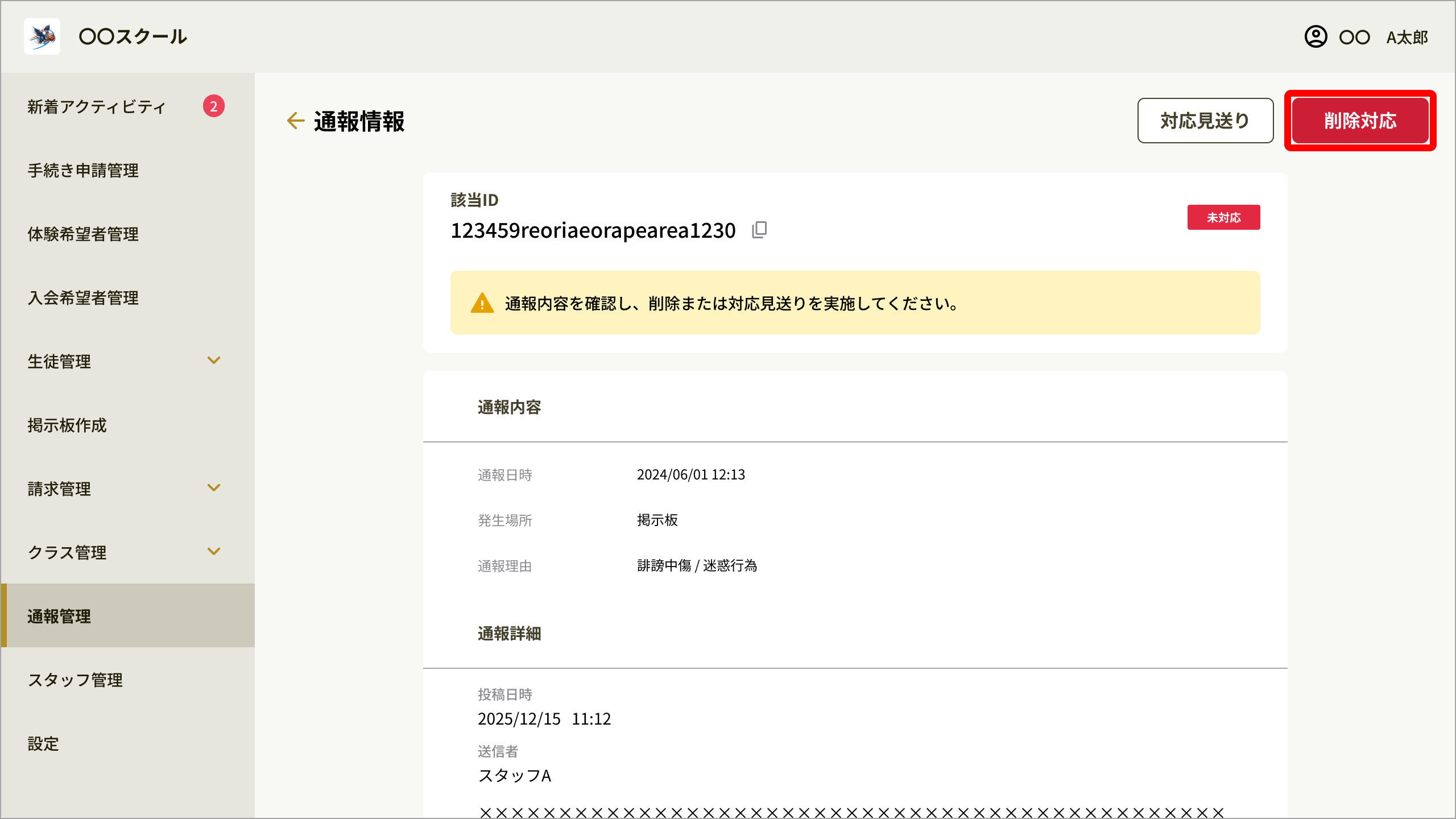The width and height of the screenshot is (1456, 819).
Task: Click the 対応見送り button
Action: [x=1205, y=121]
